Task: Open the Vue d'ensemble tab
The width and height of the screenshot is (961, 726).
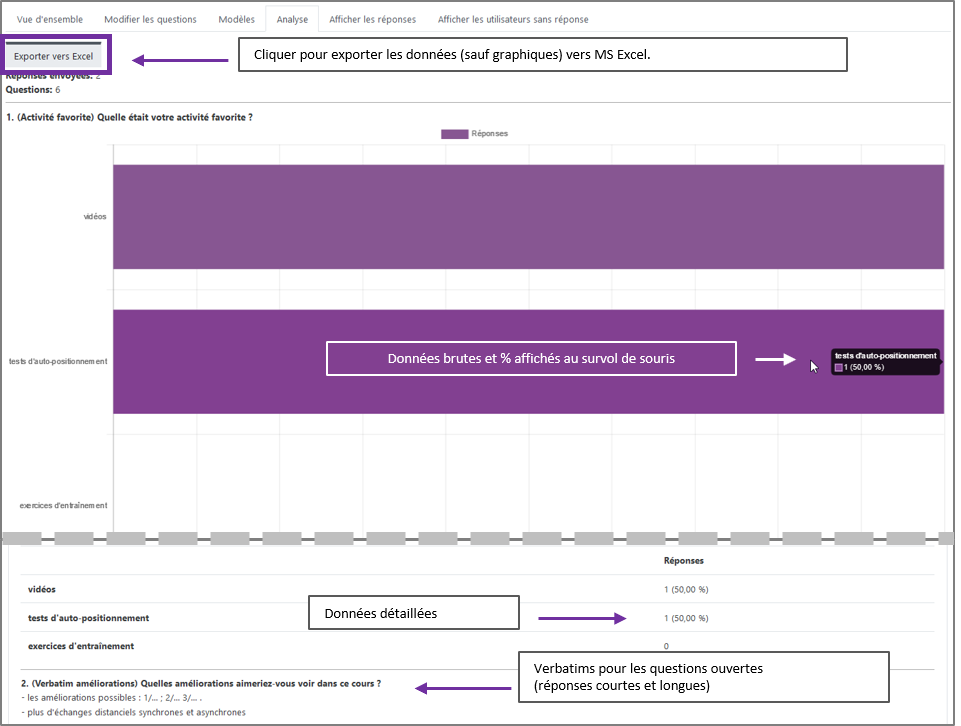Action: pos(50,19)
